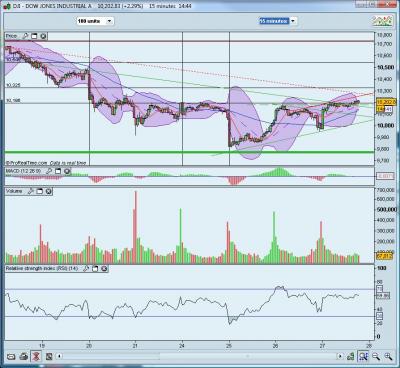
Task: Click the horizontal scrollbar right arrow
Action: coord(340,356)
